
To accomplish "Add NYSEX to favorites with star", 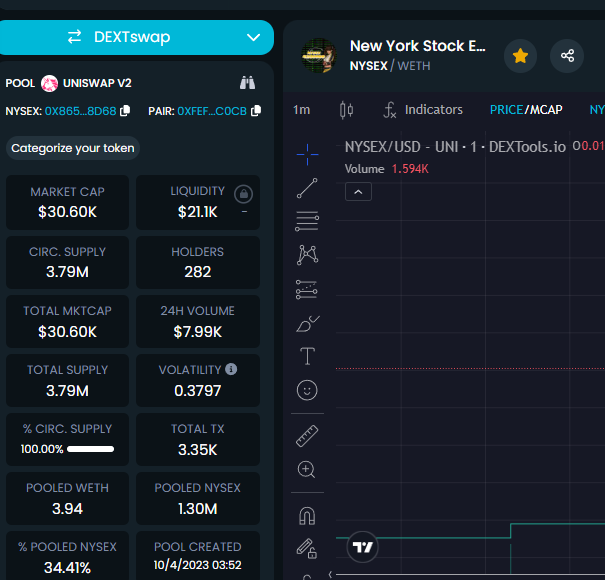I will (521, 56).
